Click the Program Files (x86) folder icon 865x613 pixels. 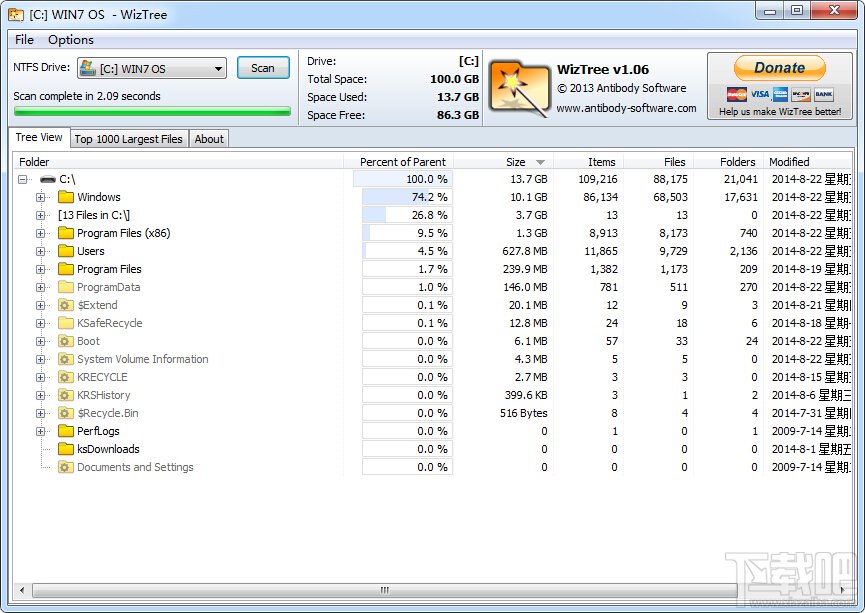click(66, 233)
